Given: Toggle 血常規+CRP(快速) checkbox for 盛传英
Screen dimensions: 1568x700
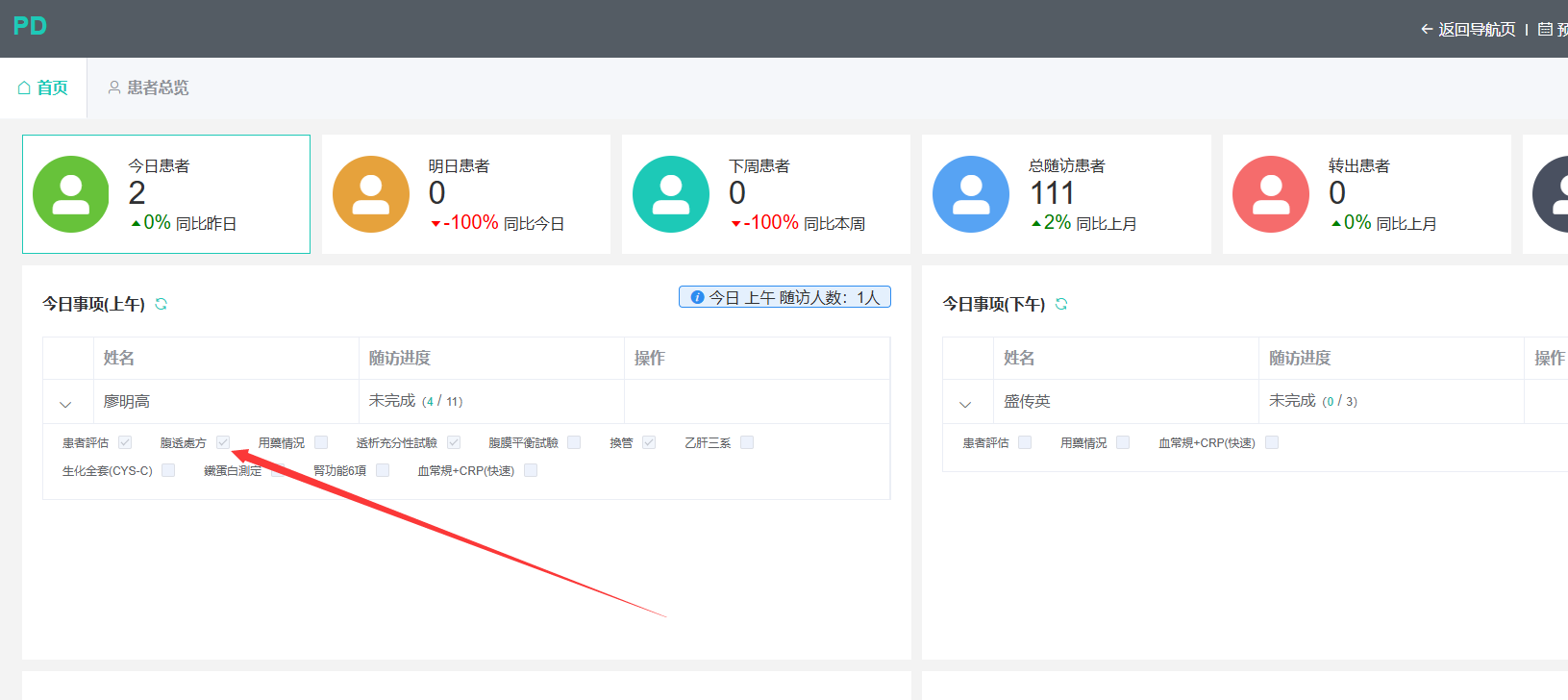Looking at the screenshot, I should 1272,442.
